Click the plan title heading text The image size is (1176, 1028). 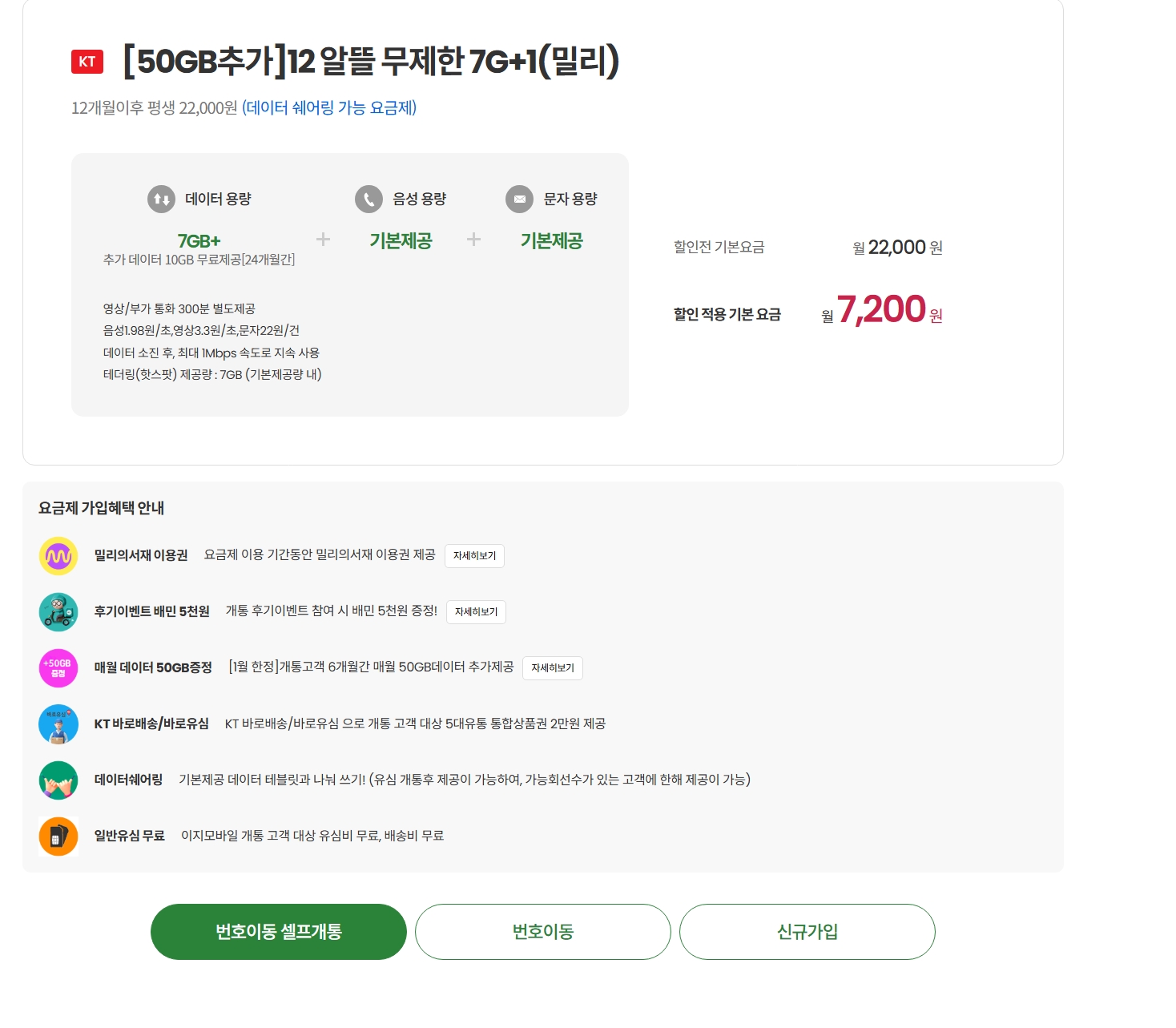point(371,62)
